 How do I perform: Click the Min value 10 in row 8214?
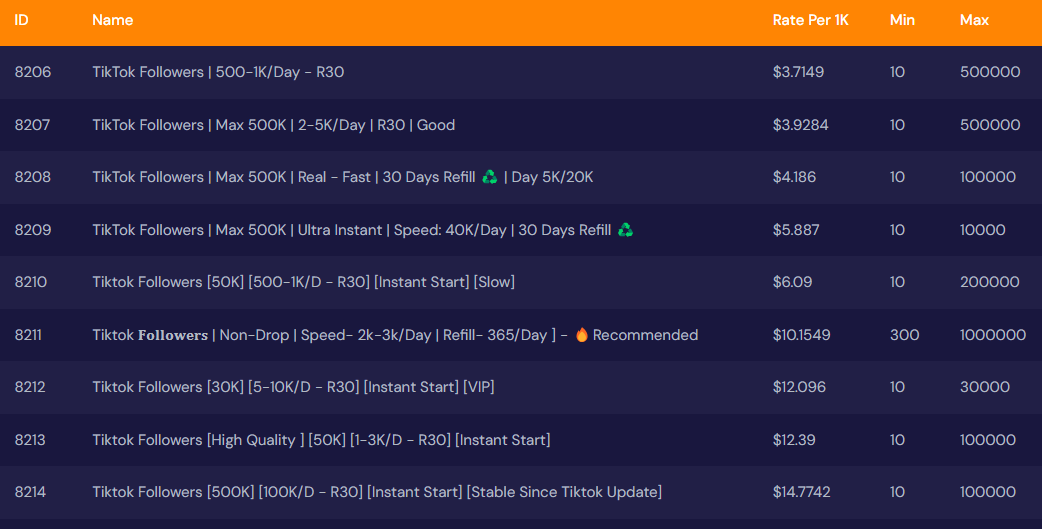(897, 492)
